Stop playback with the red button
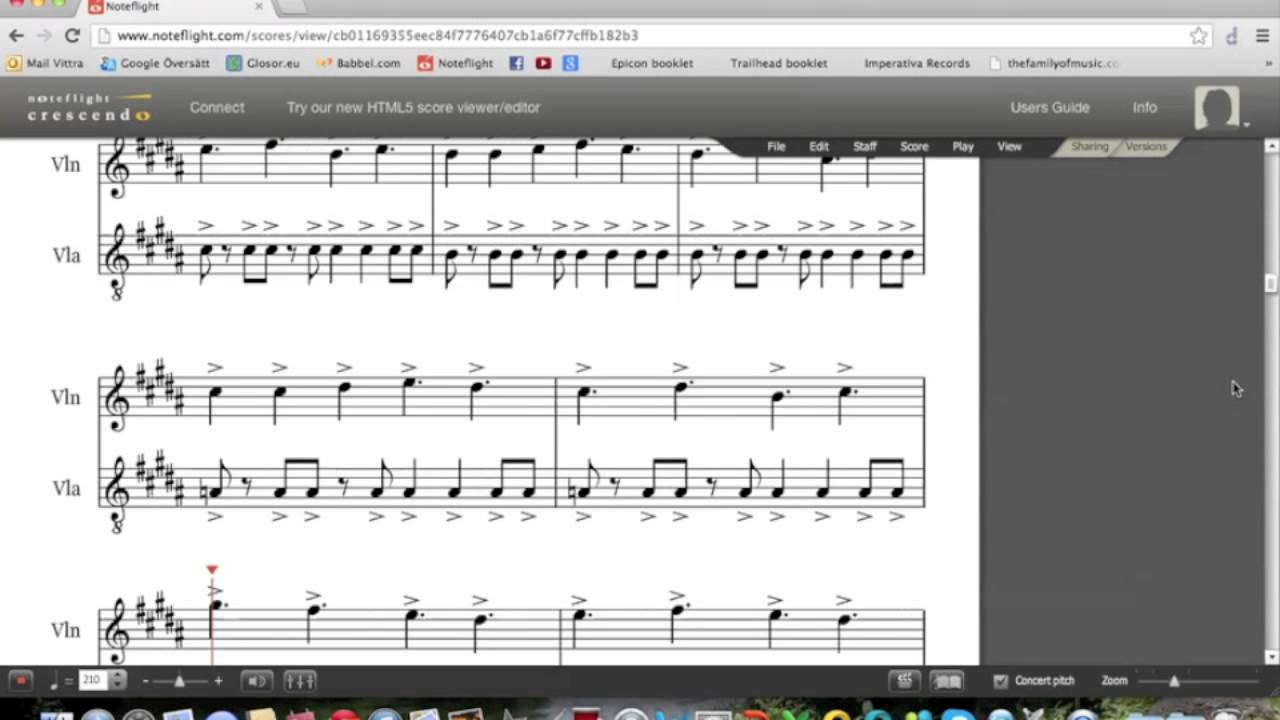1280x720 pixels. coord(20,681)
